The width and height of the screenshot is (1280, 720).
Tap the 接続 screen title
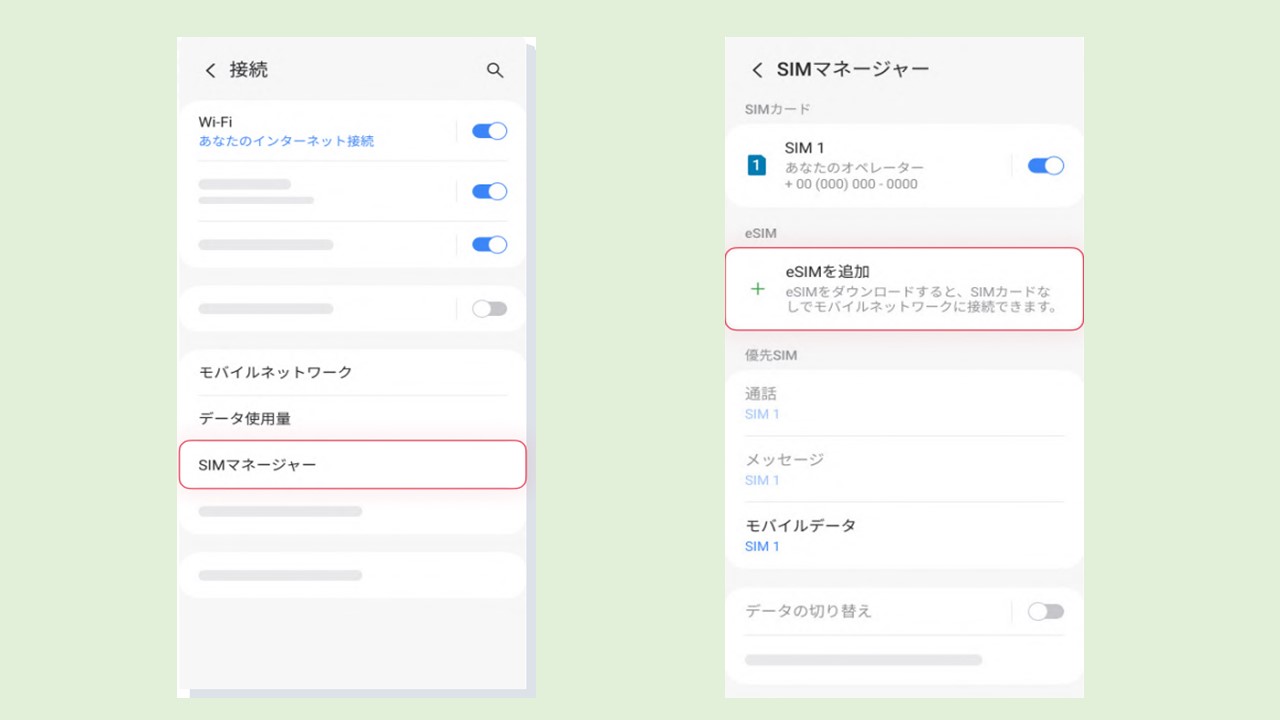(249, 70)
